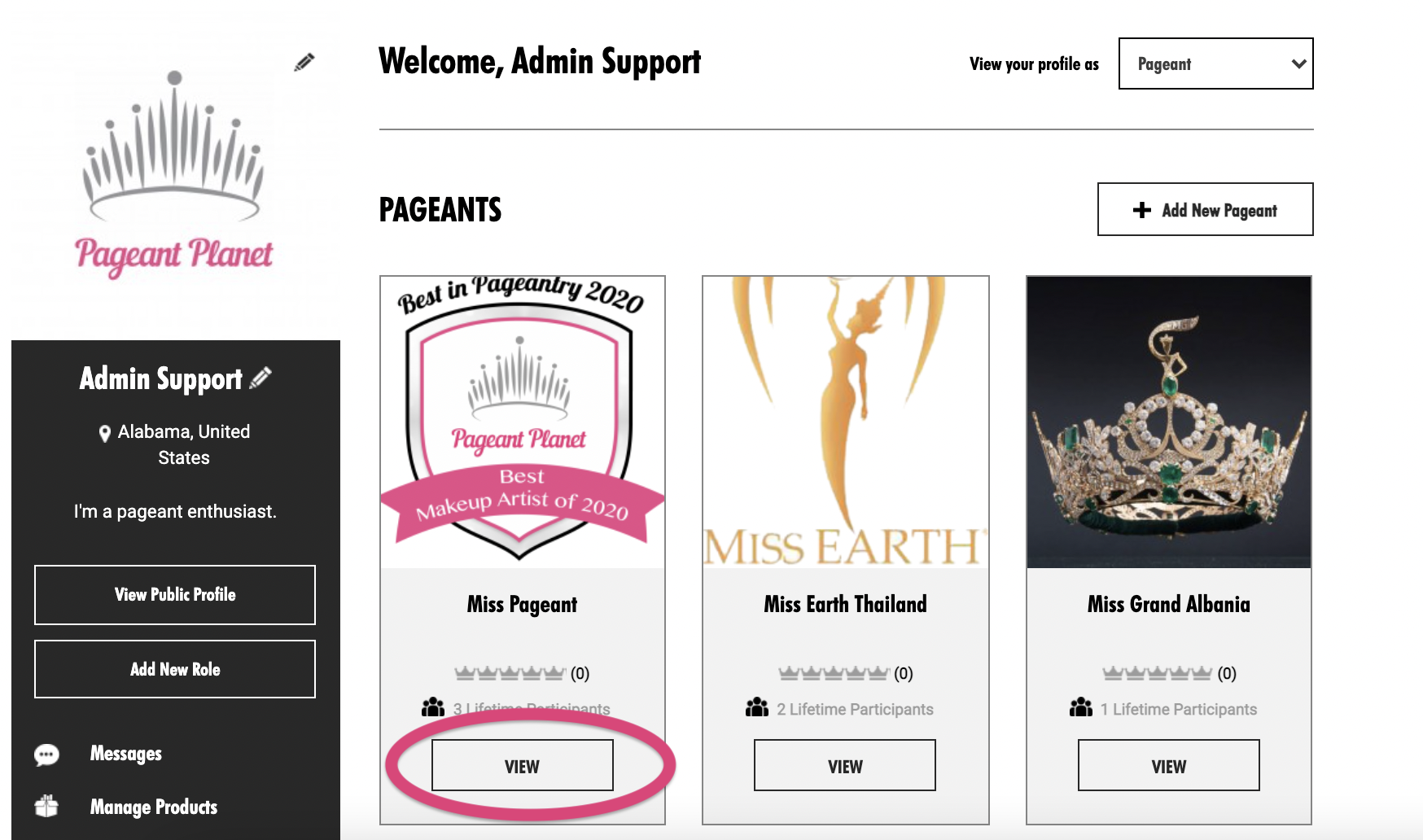The width and height of the screenshot is (1423, 840).
Task: Click the Messages speech bubble icon
Action: coord(46,755)
